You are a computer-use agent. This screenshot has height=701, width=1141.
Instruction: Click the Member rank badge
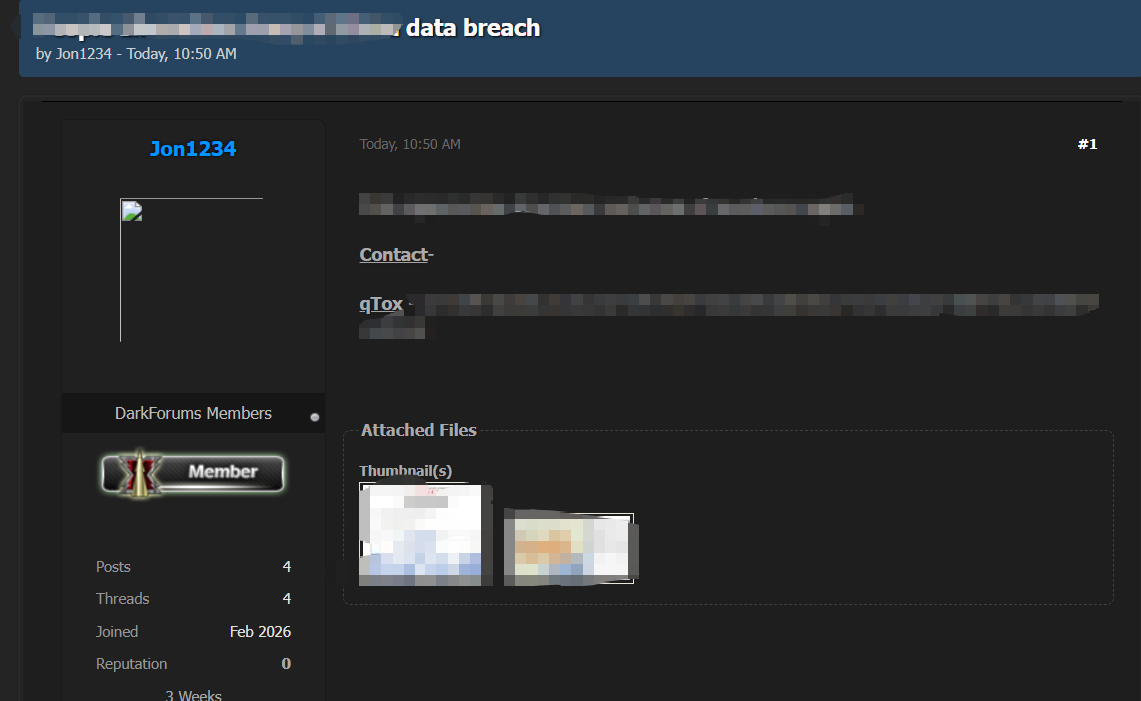193,472
